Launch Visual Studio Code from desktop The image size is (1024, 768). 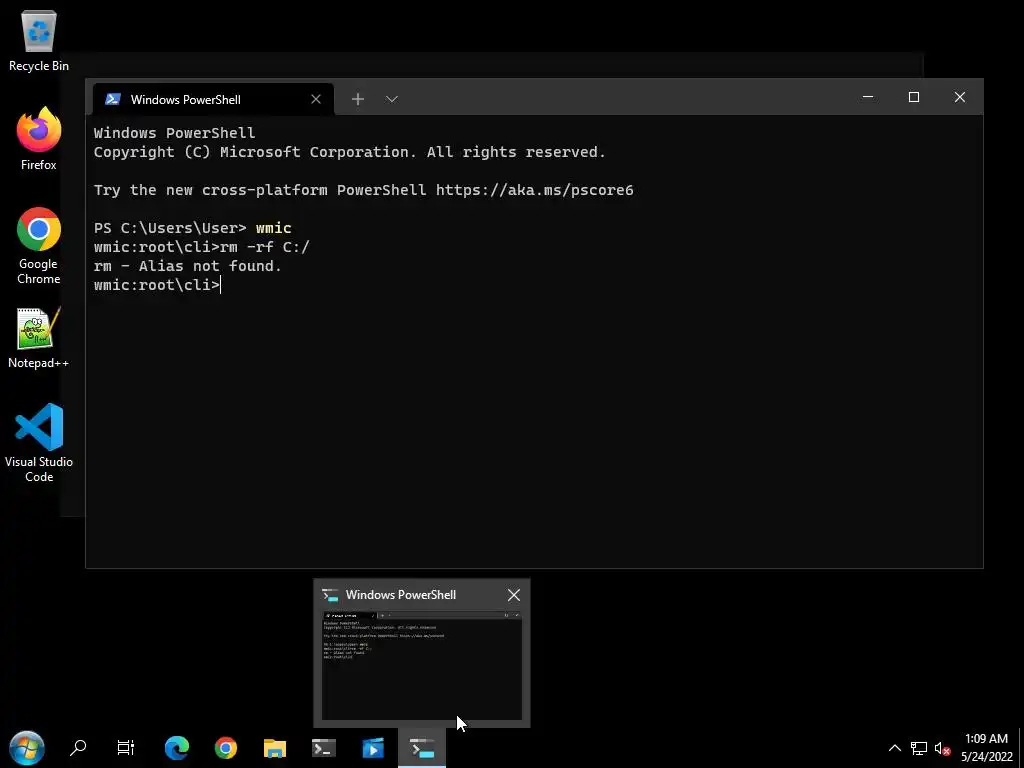[39, 443]
